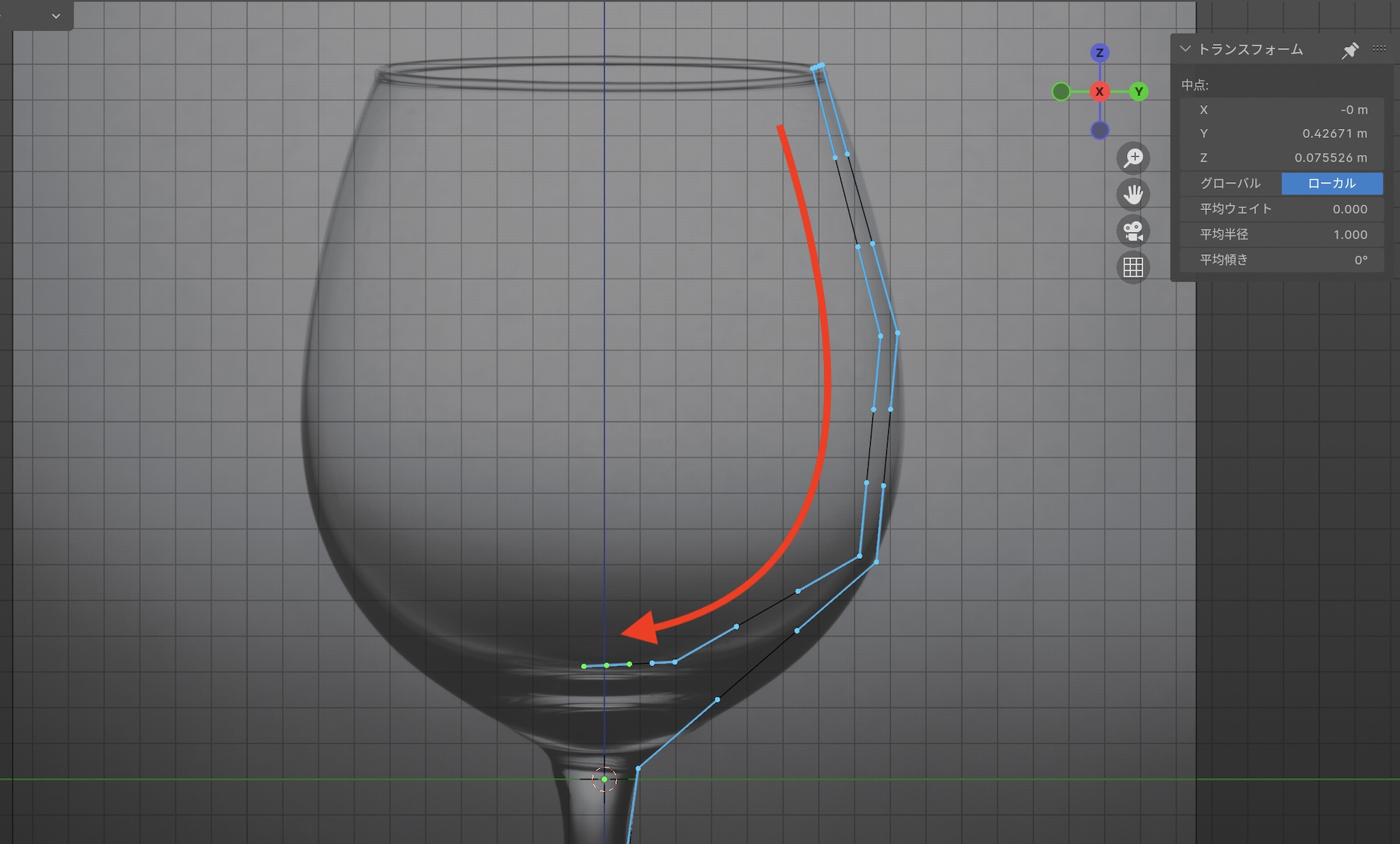The image size is (1400, 844).
Task: Switch perspective/orthographic with grid icon
Action: (1133, 268)
